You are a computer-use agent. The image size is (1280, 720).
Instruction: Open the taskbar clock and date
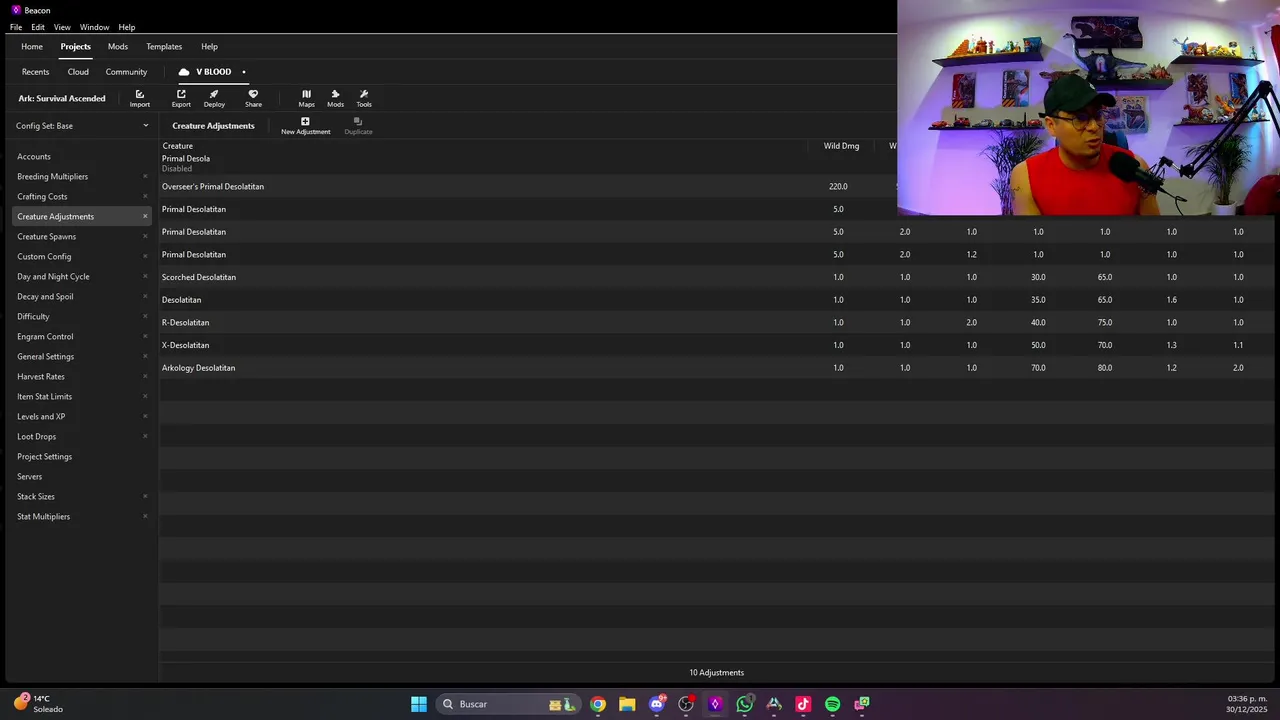(1247, 704)
